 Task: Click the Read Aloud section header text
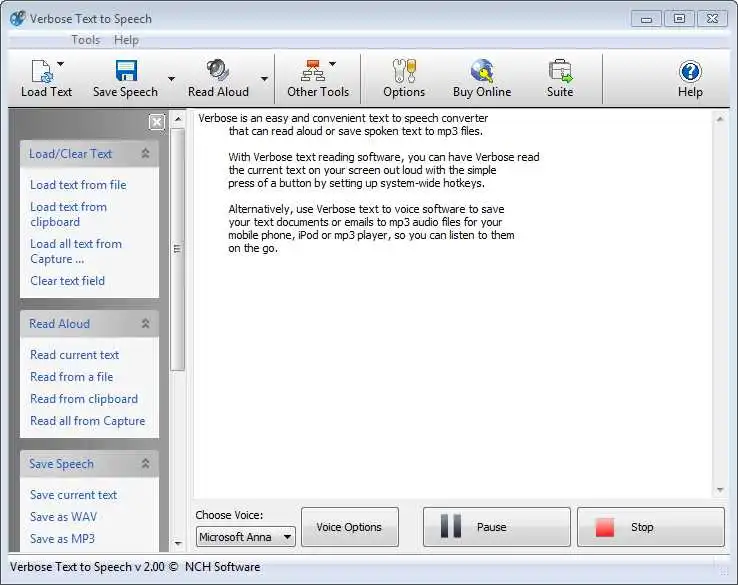(x=59, y=324)
